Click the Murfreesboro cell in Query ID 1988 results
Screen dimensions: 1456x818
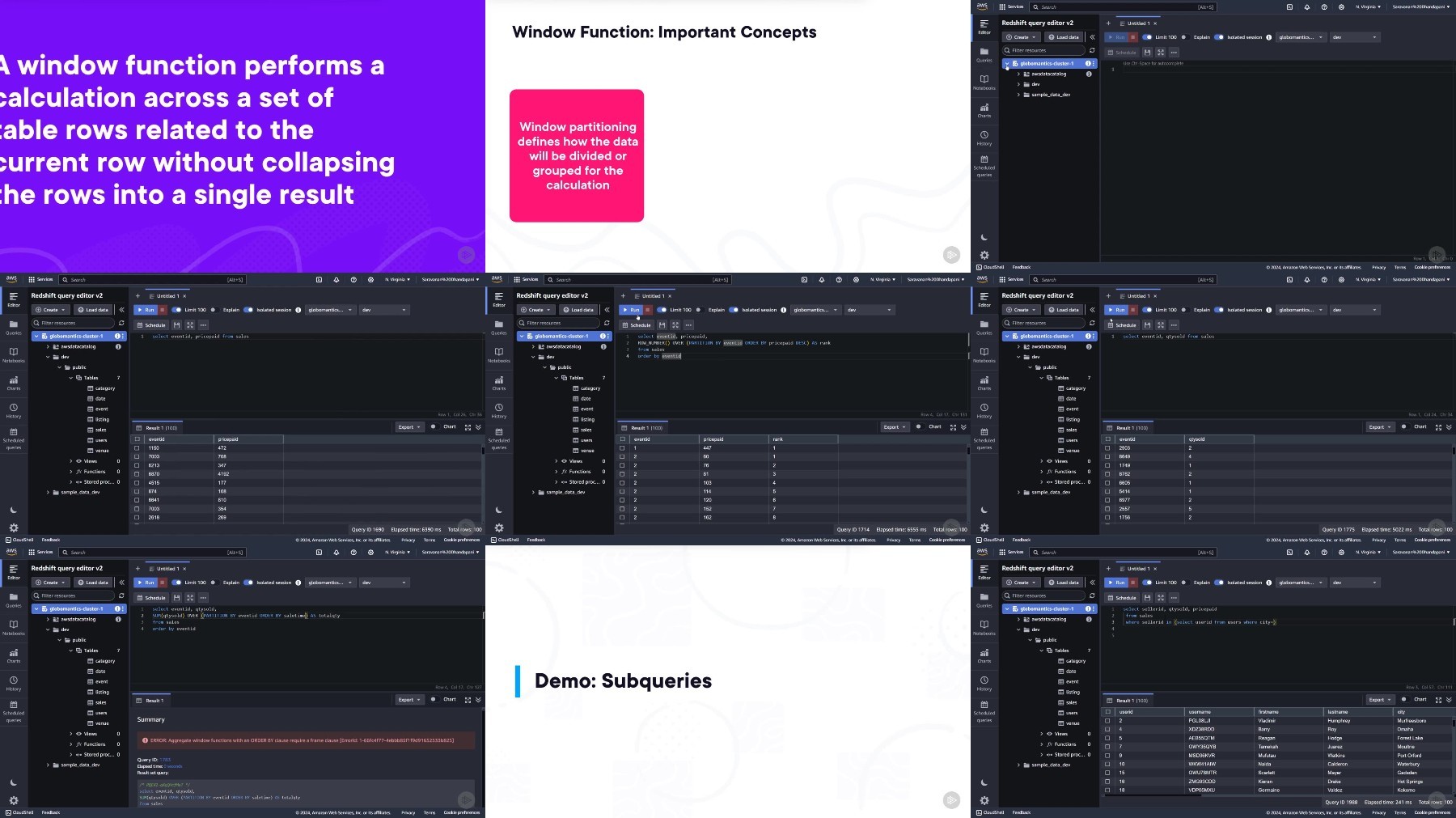click(x=1412, y=720)
